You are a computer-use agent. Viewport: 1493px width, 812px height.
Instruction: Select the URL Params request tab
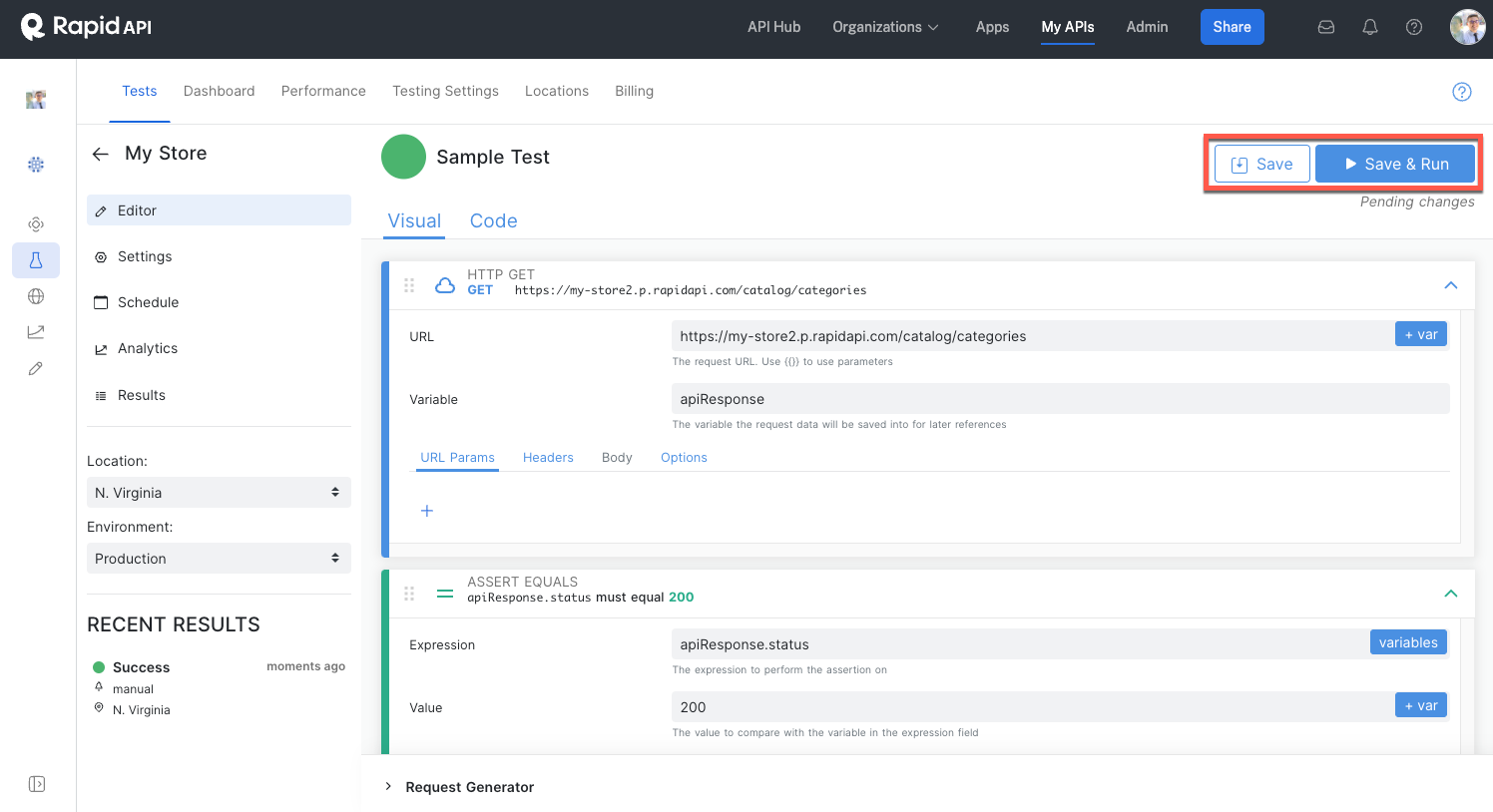tap(457, 458)
